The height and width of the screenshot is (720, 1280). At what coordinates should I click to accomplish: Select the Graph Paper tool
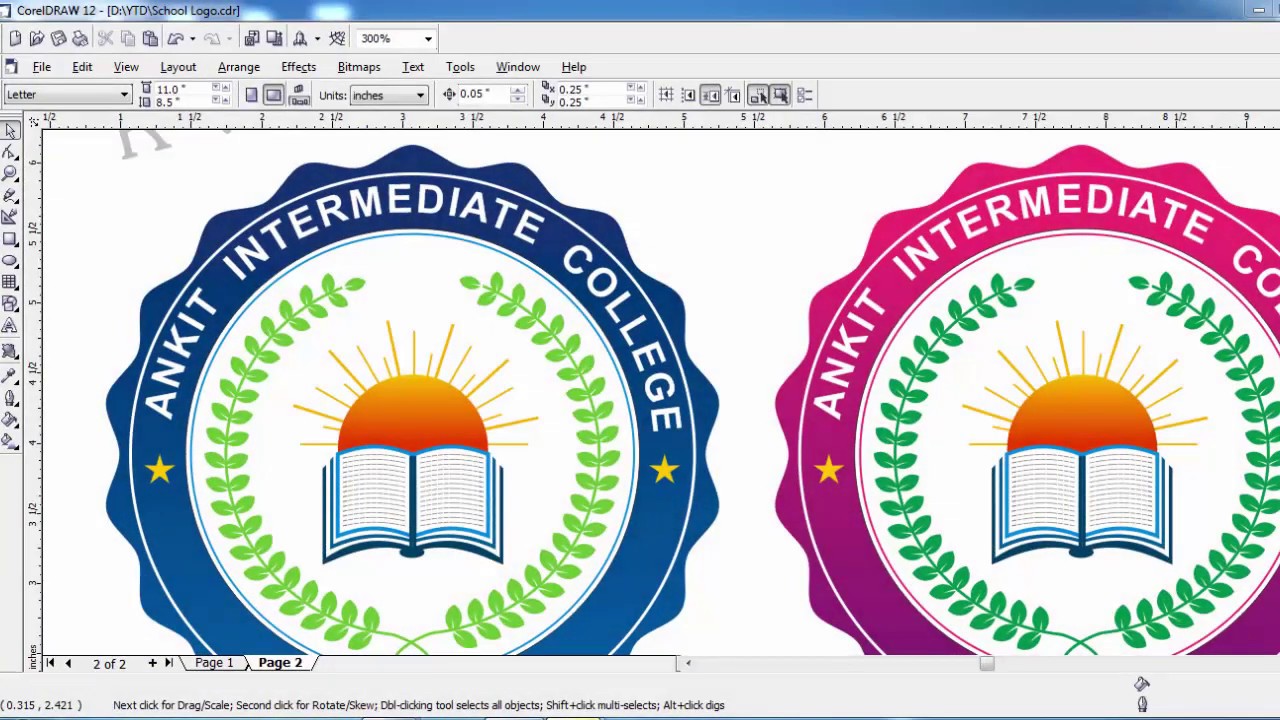pyautogui.click(x=10, y=282)
